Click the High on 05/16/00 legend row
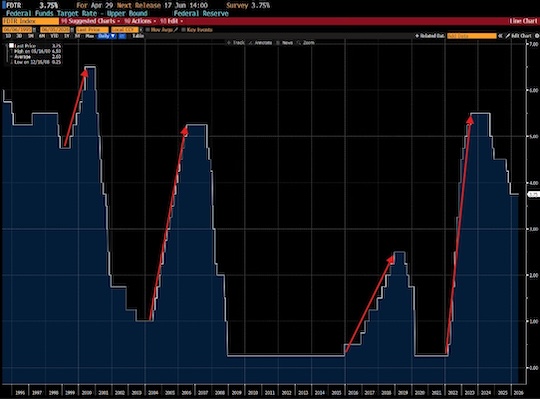This screenshot has width=540, height=399. coord(37,51)
